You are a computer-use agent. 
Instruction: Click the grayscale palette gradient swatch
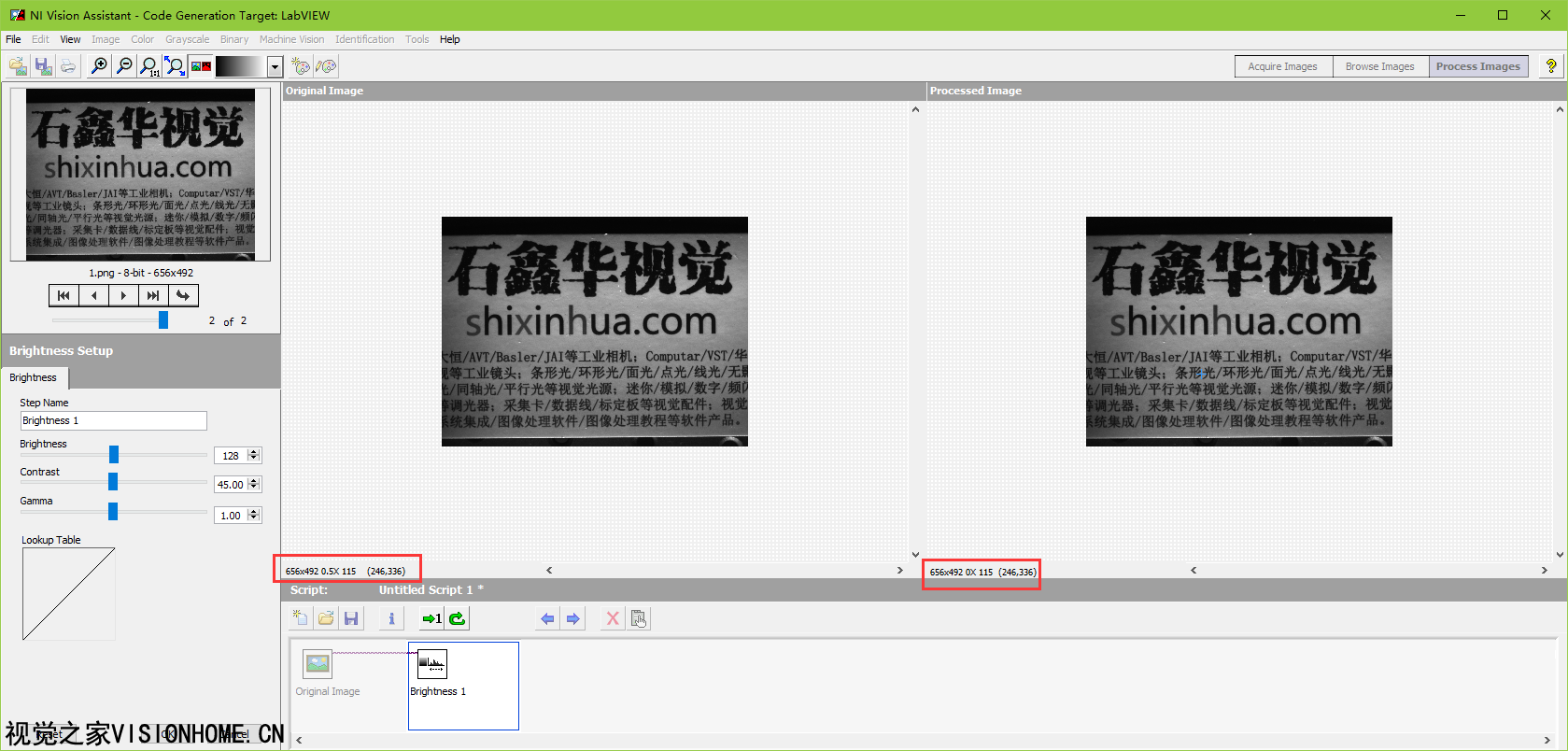tap(241, 66)
